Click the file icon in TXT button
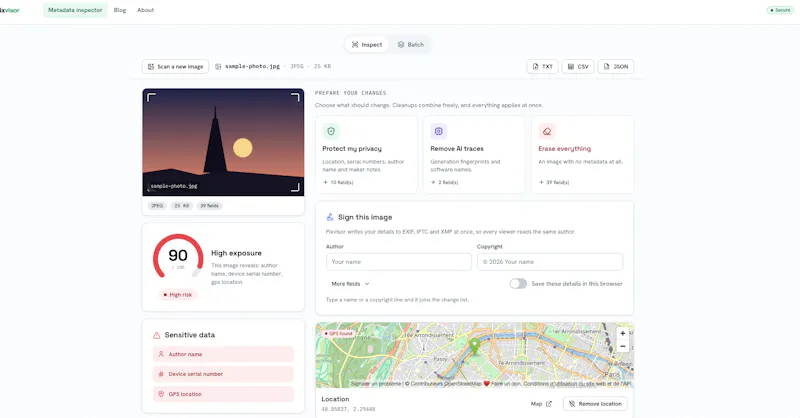The height and width of the screenshot is (418, 800). [x=535, y=66]
